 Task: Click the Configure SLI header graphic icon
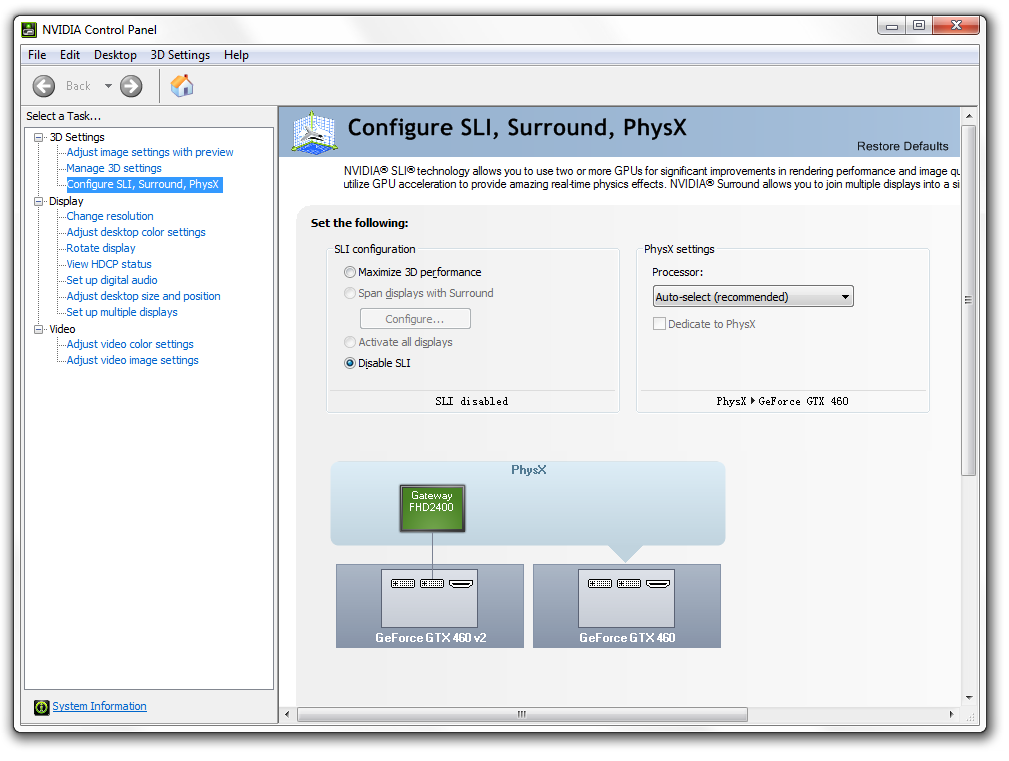[314, 132]
